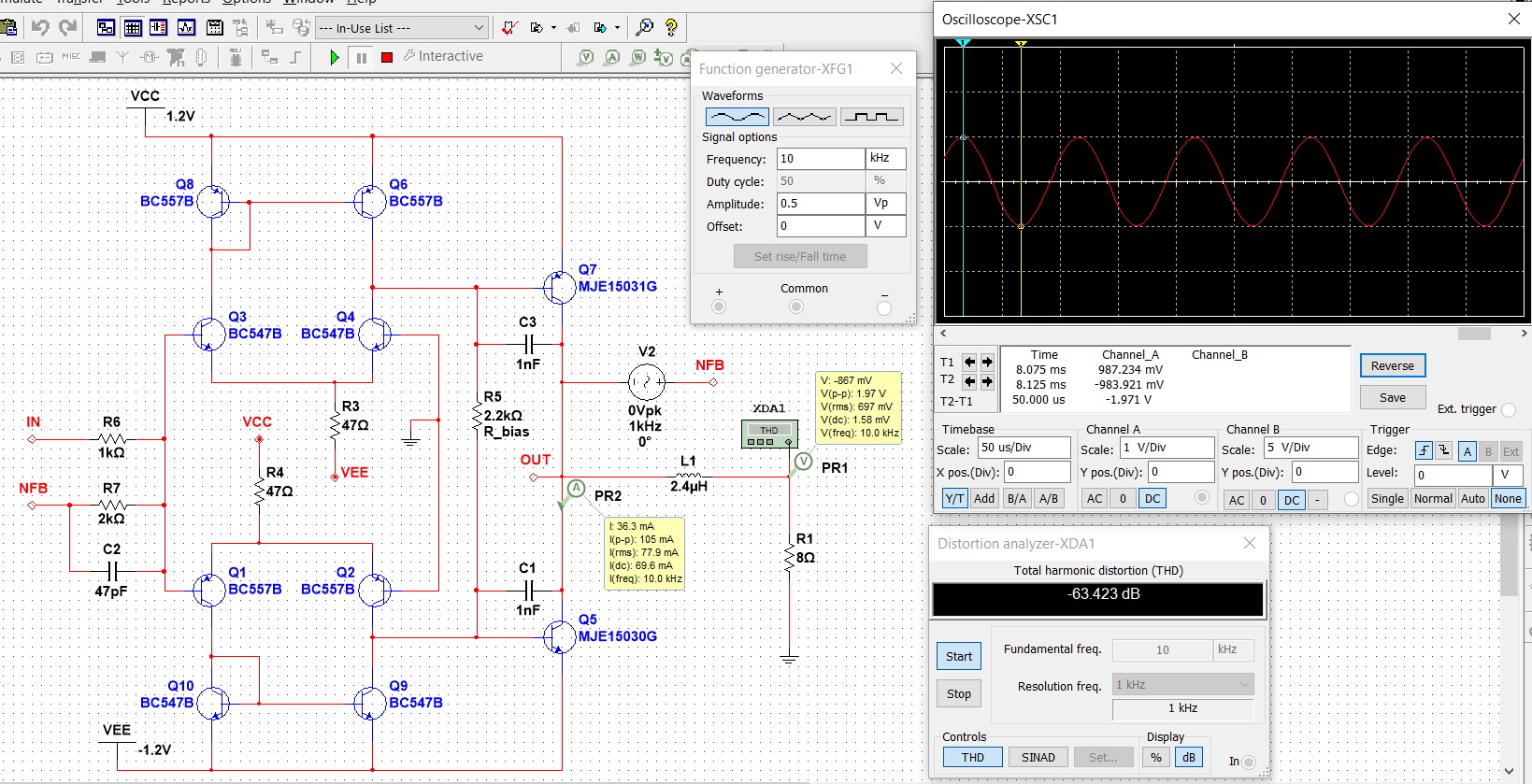Viewport: 1532px width, 784px height.
Task: Select triangle waveform in function generator
Action: [x=805, y=117]
